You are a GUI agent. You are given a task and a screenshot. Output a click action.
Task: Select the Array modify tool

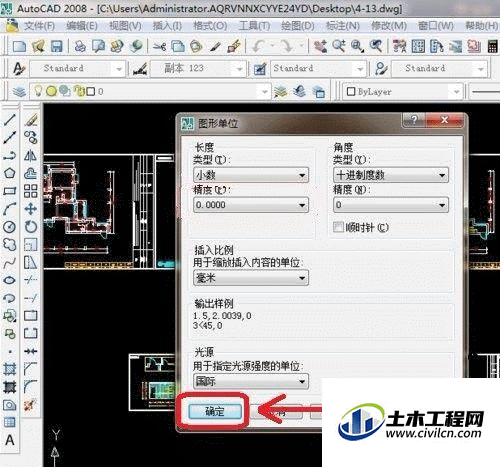(x=31, y=191)
